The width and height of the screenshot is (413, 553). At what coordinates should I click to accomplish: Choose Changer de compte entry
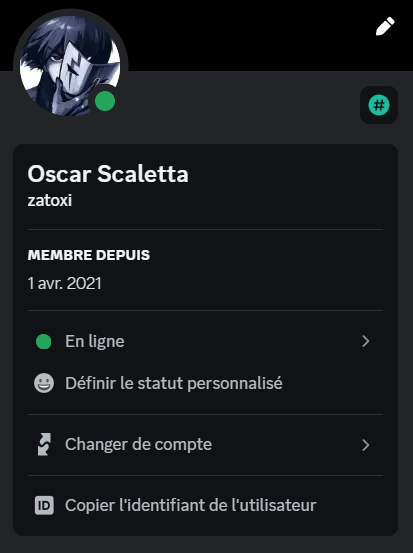tap(205, 445)
